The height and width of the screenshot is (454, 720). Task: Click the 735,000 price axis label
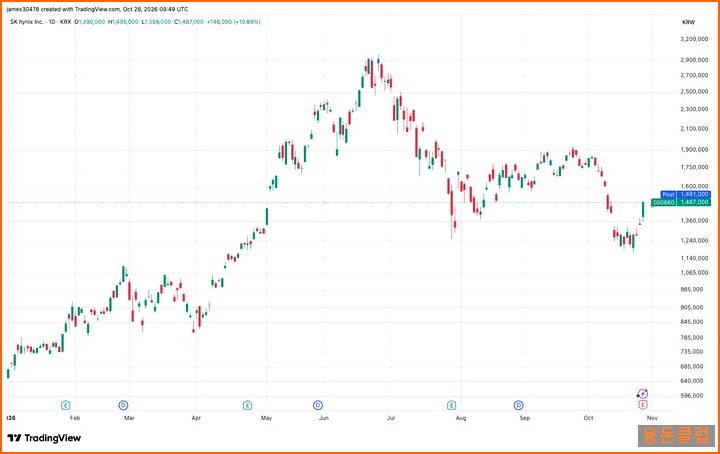693,351
